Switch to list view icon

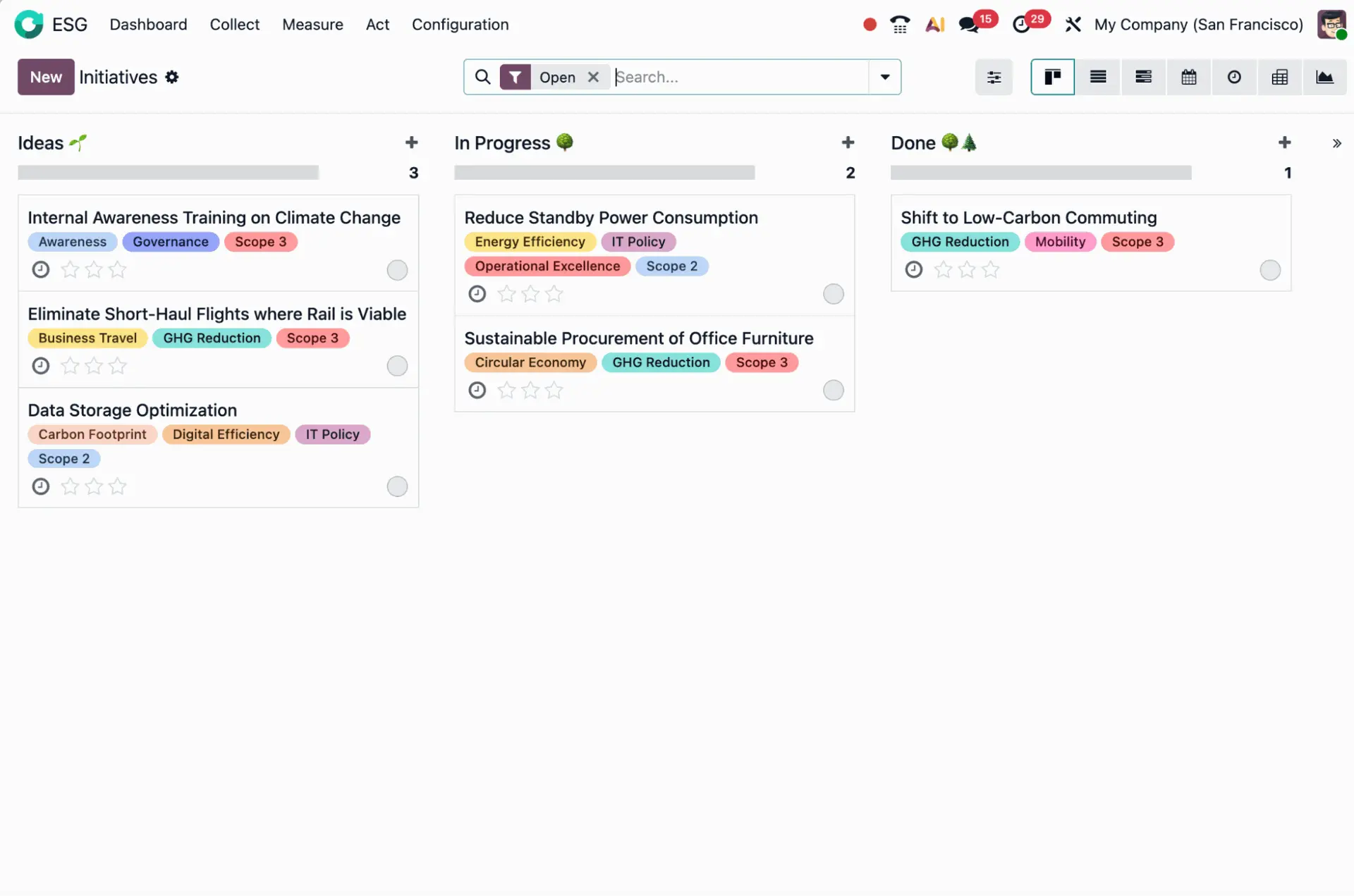click(x=1098, y=77)
